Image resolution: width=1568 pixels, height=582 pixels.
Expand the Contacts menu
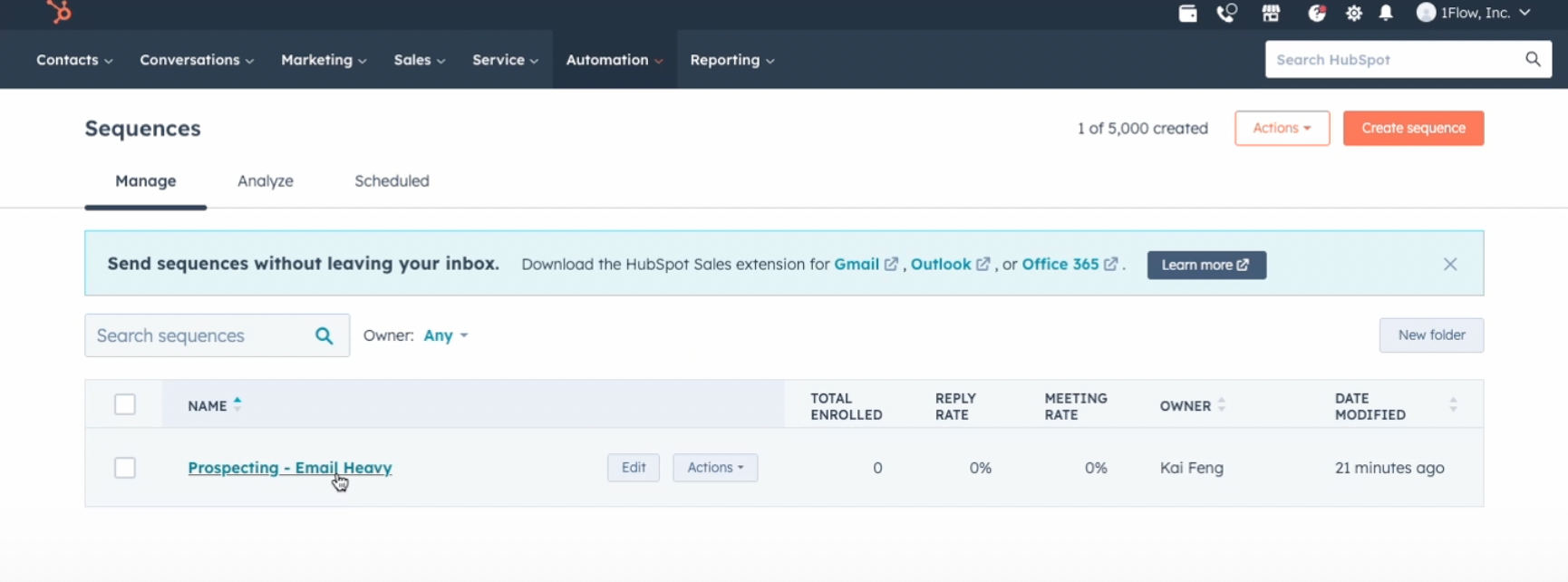coord(74,60)
